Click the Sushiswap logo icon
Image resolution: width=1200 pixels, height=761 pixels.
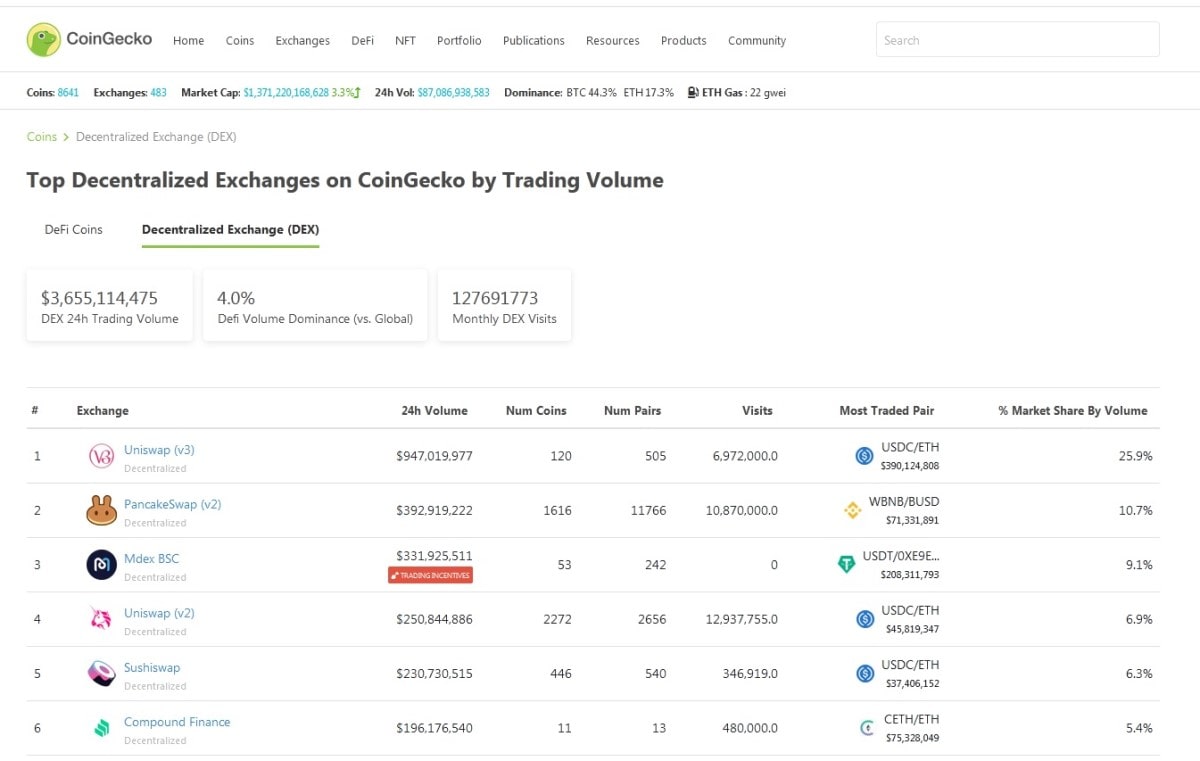click(x=102, y=673)
